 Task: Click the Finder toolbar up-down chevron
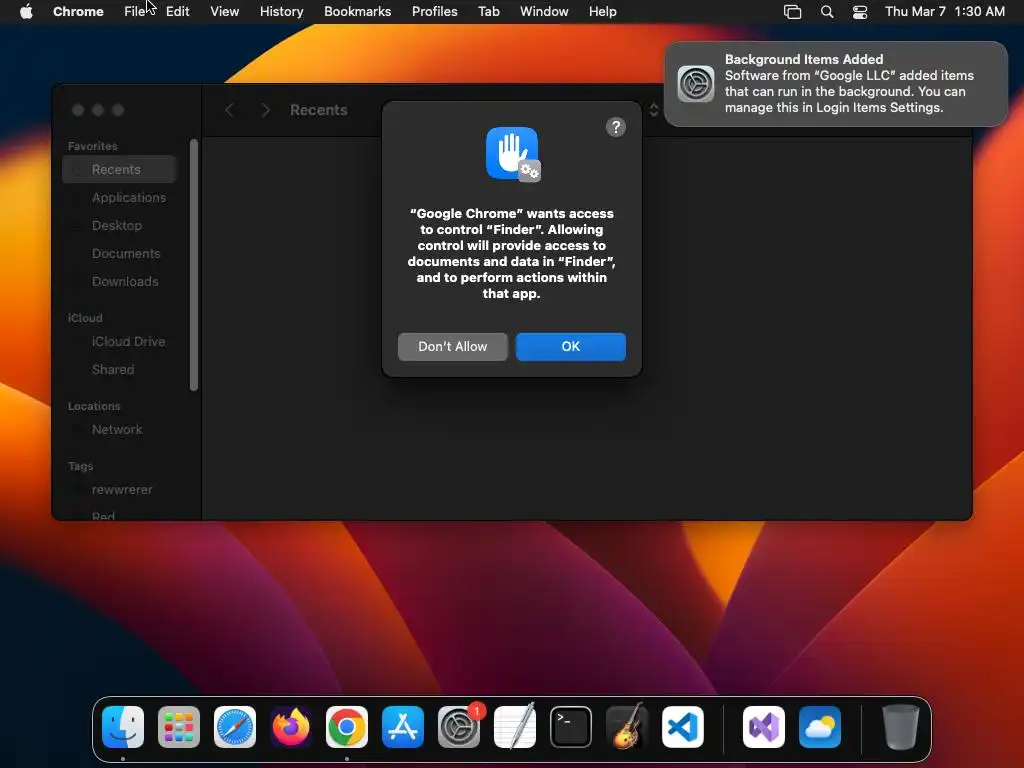pos(653,110)
